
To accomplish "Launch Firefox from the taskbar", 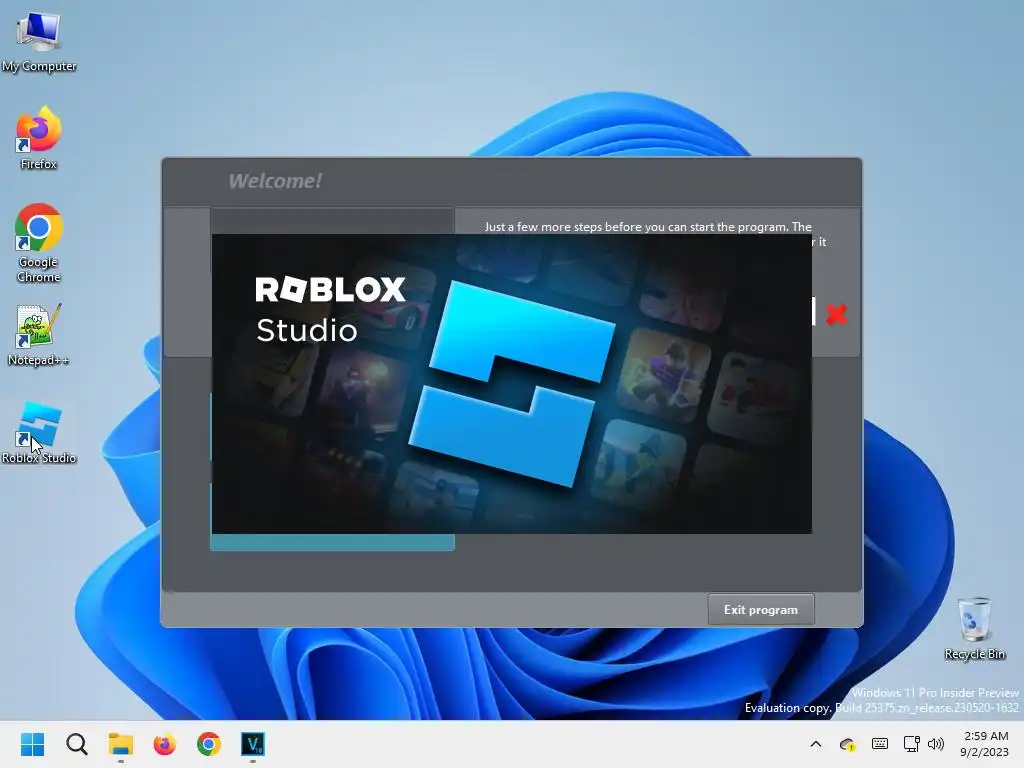I will pyautogui.click(x=165, y=744).
